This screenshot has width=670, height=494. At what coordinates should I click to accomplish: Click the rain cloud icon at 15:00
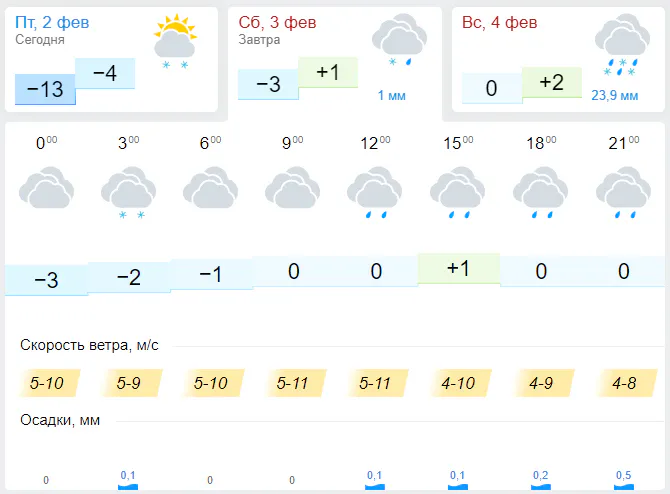point(457,191)
